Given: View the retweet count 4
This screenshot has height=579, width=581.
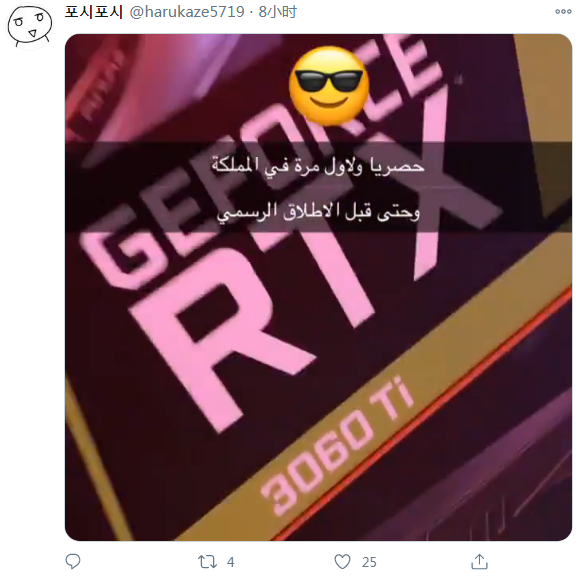Looking at the screenshot, I should pos(231,562).
